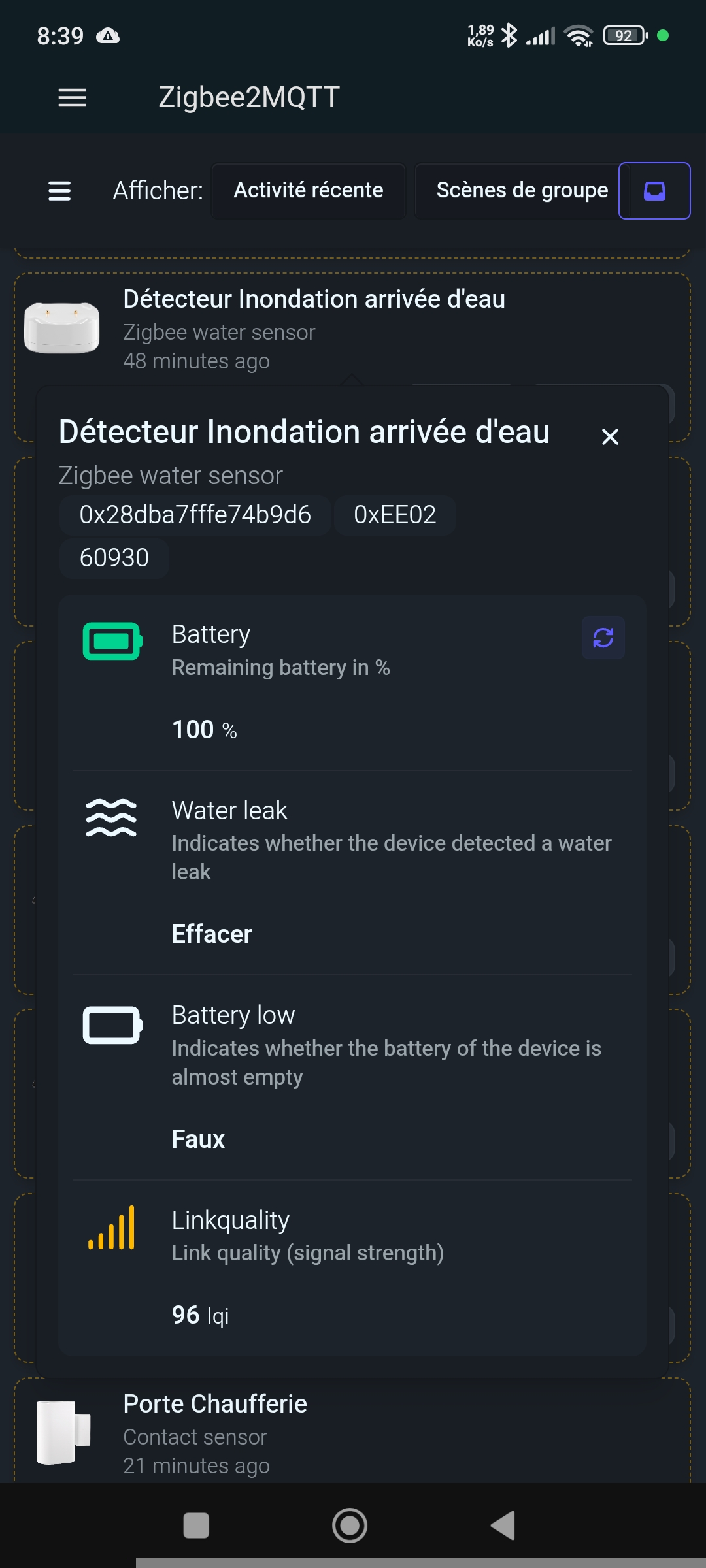The width and height of the screenshot is (706, 1568).
Task: Click the battery low outline icon
Action: (112, 1025)
